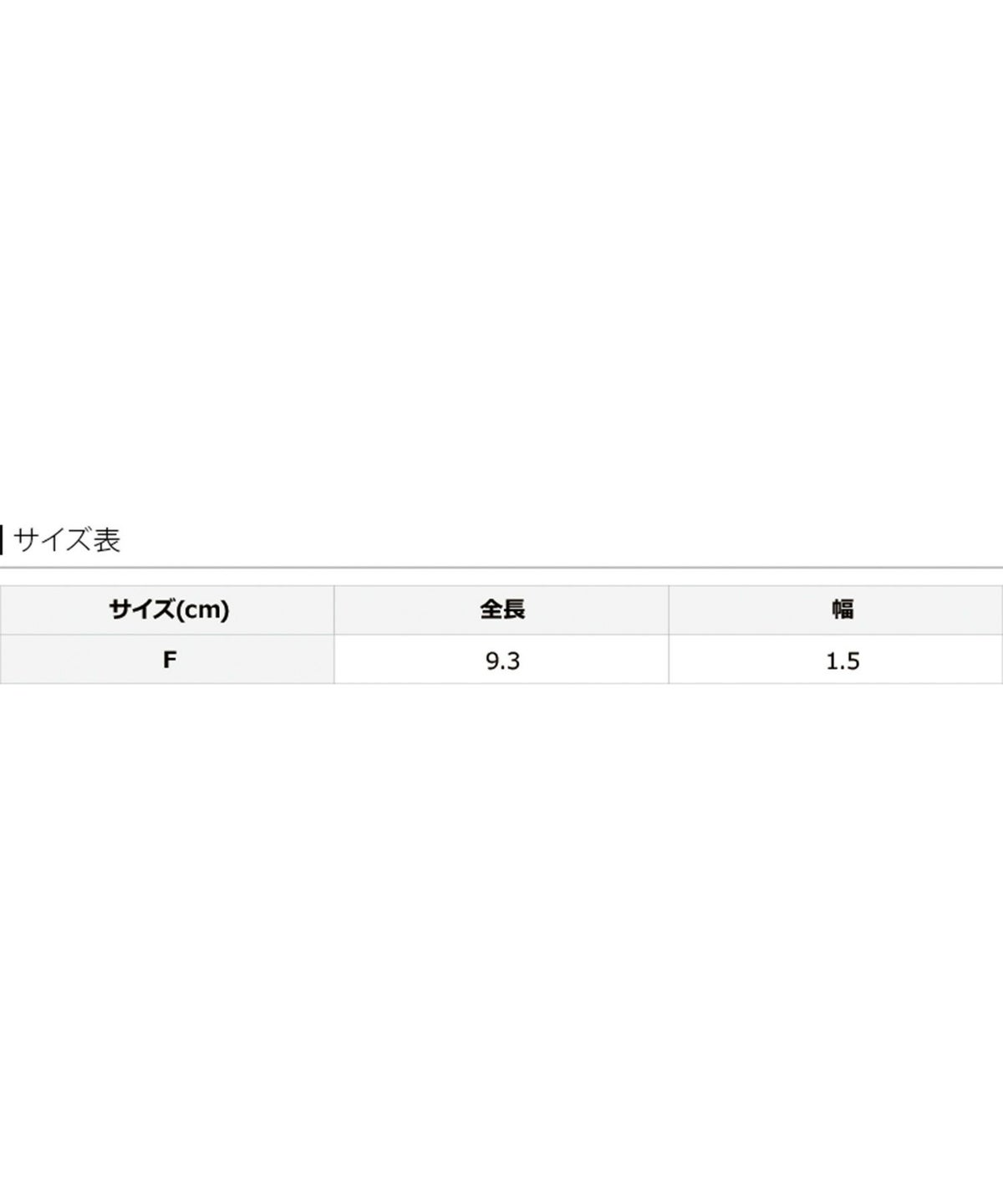
Task: Click line separating サイズ(cm) from F
Action: (x=167, y=634)
